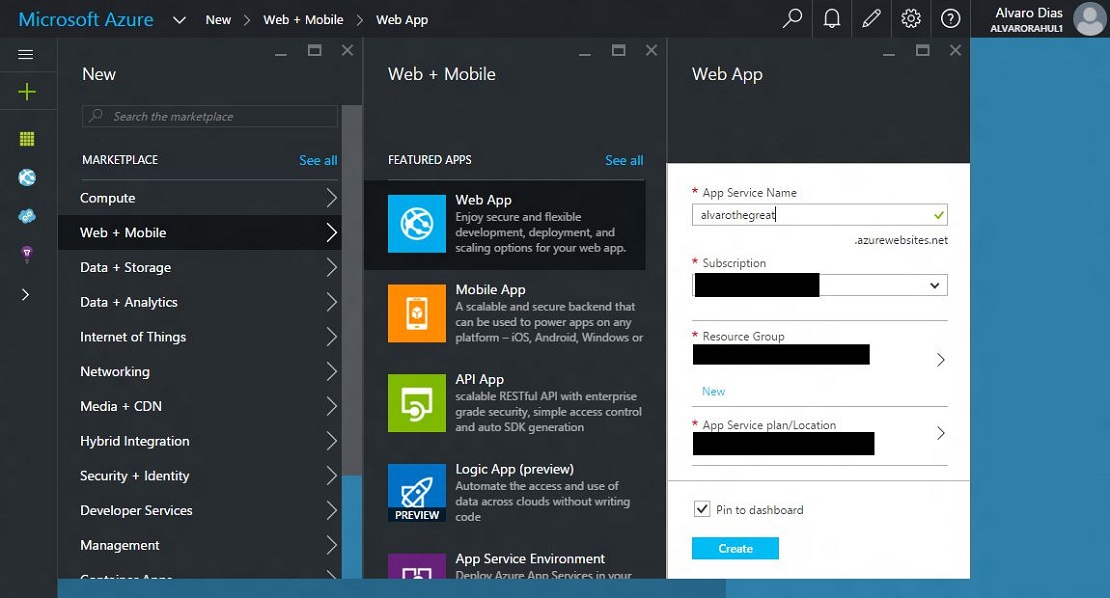Open the Networking category

[x=200, y=372]
